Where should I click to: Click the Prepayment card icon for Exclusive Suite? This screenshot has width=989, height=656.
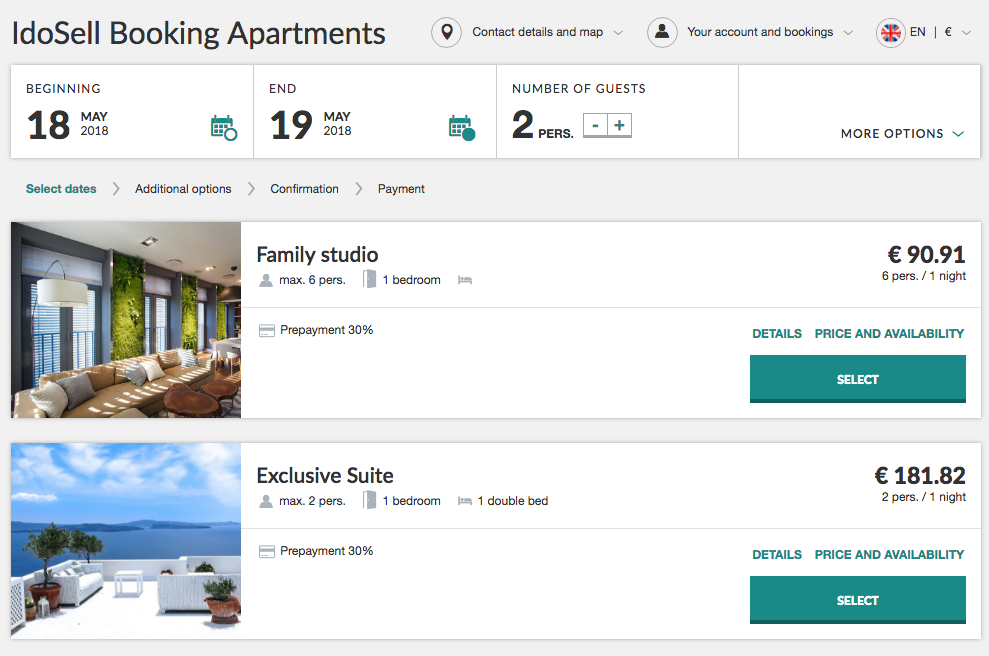tap(267, 551)
